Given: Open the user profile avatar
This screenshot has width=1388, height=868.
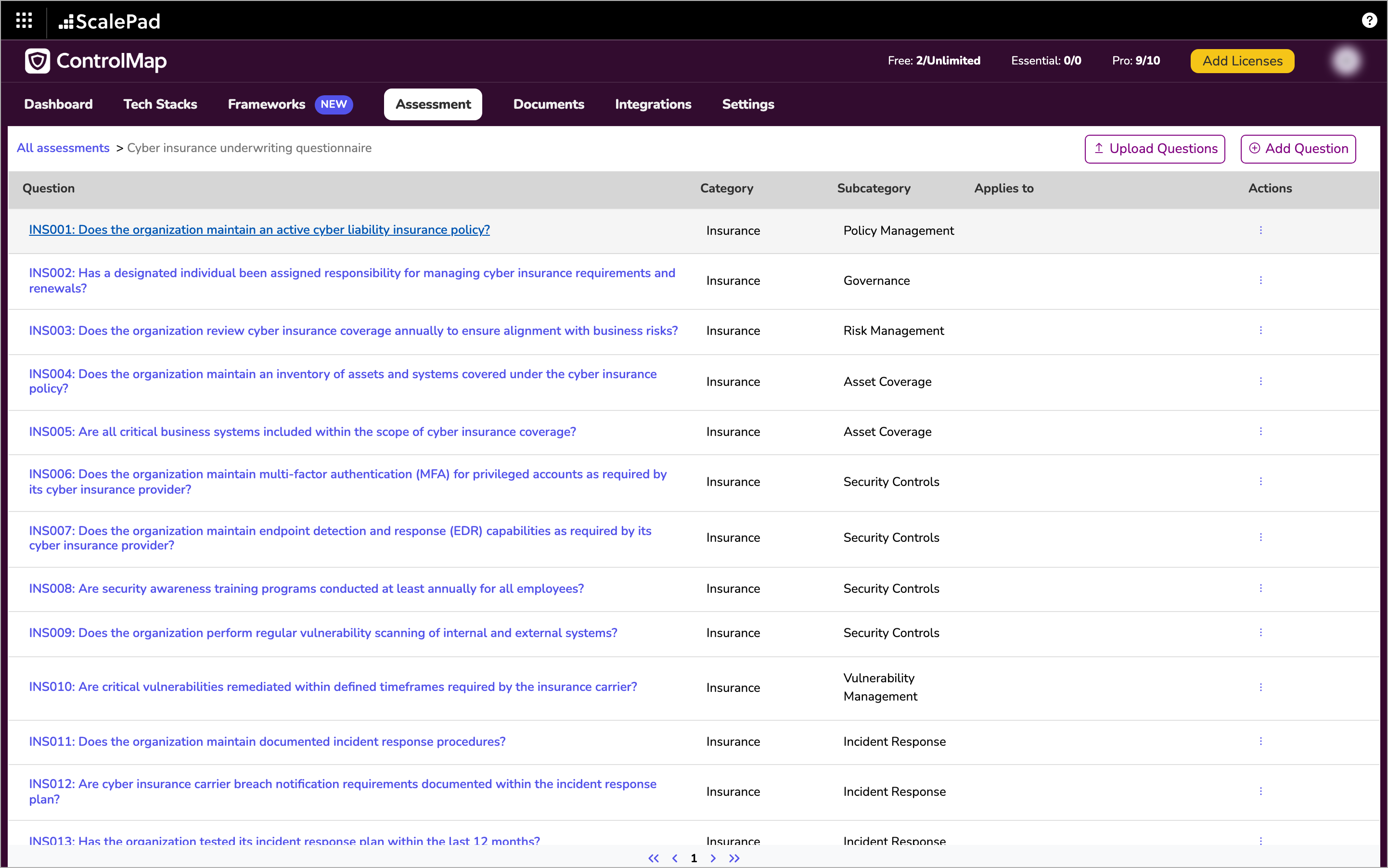Looking at the screenshot, I should point(1346,61).
